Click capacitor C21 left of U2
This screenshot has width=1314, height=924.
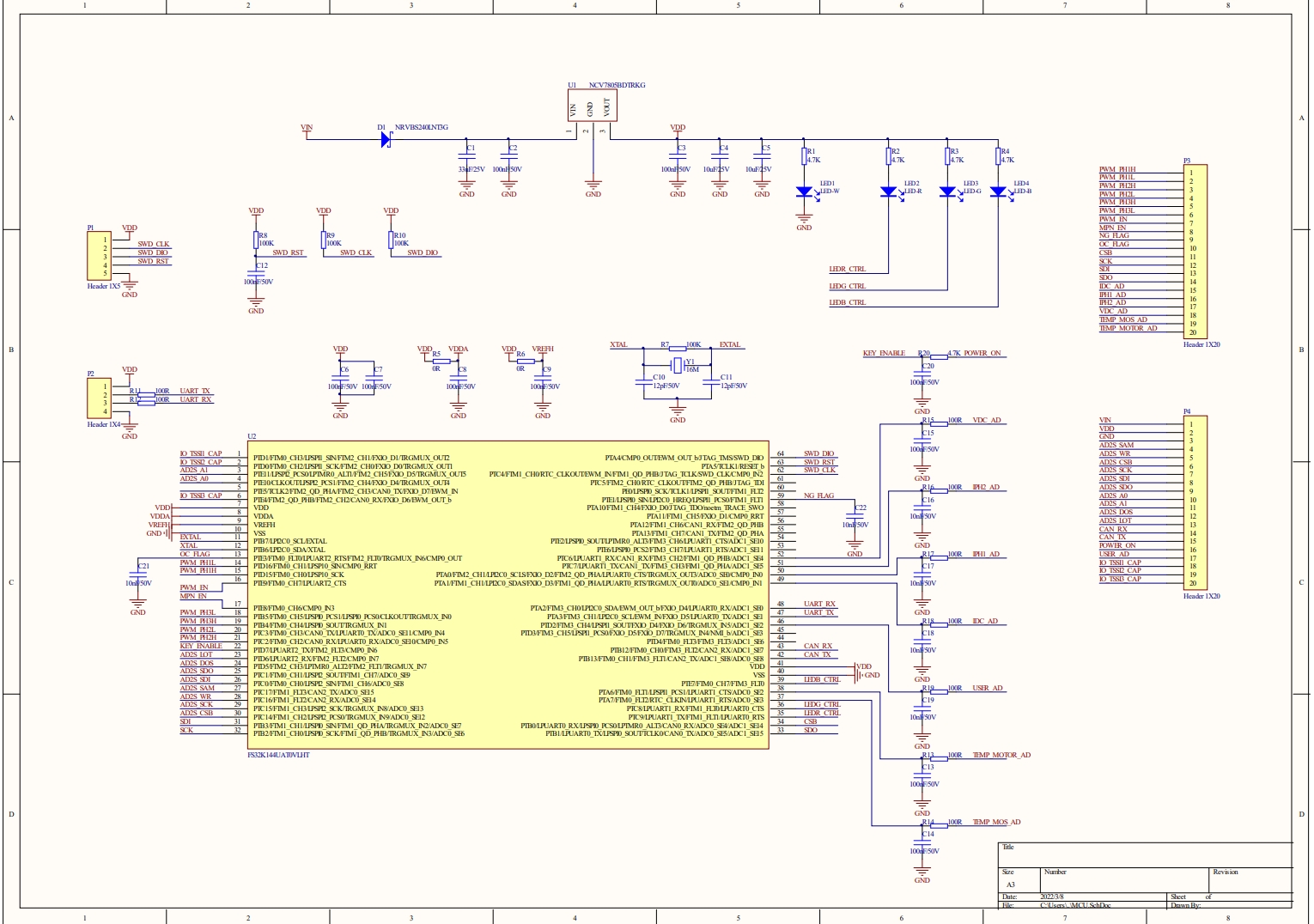[138, 575]
